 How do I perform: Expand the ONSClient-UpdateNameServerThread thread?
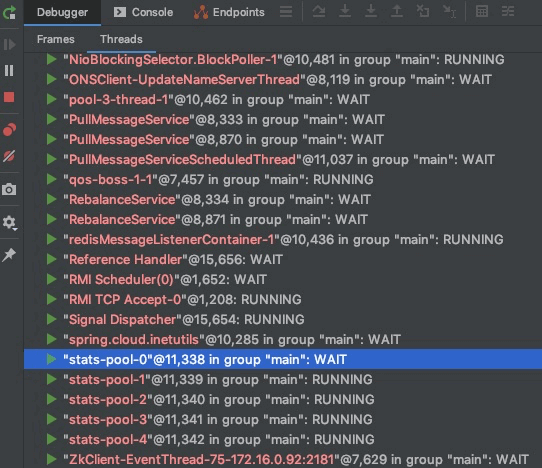click(x=52, y=79)
